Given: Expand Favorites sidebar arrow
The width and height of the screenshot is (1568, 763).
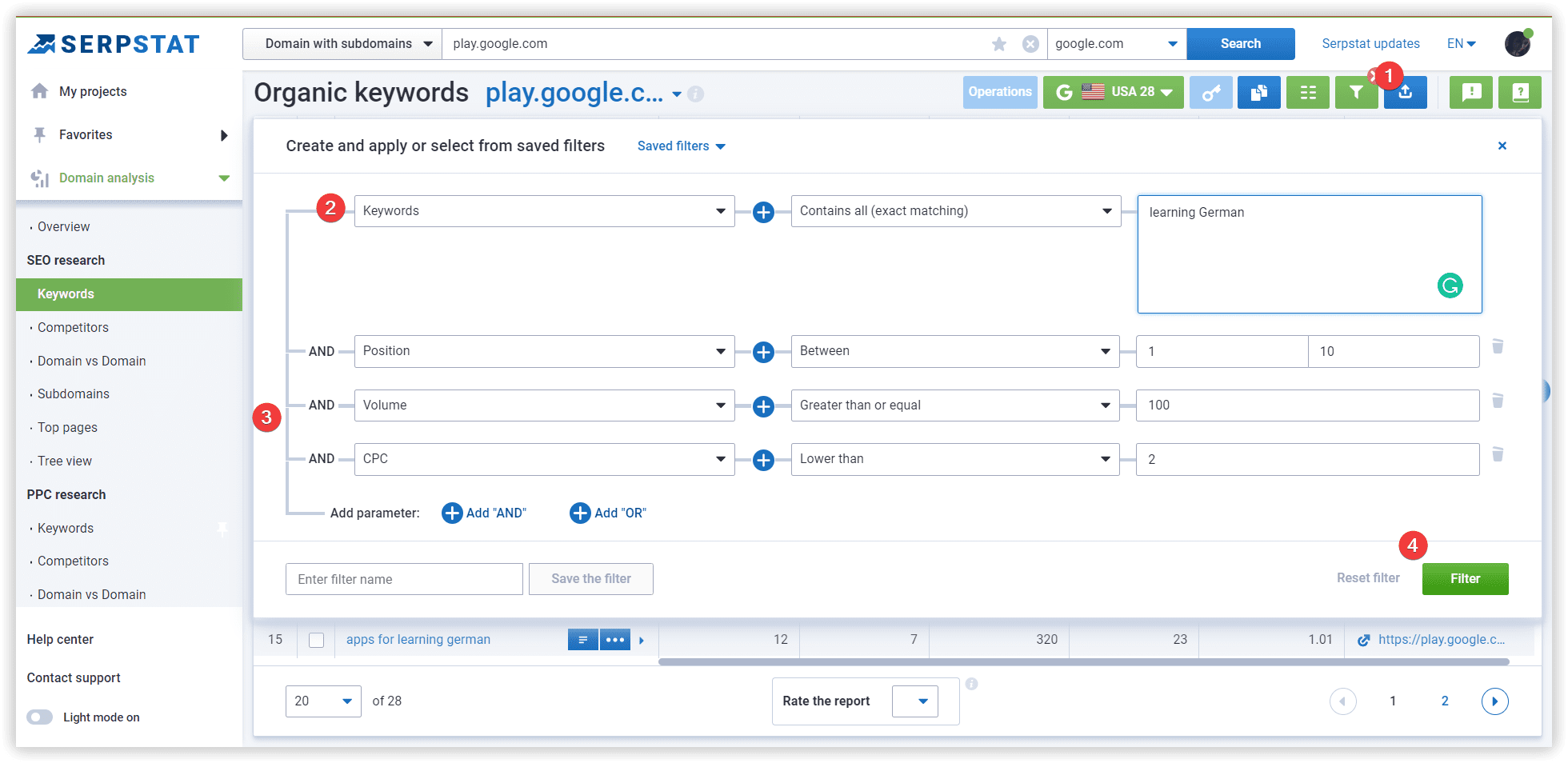Looking at the screenshot, I should (x=224, y=136).
